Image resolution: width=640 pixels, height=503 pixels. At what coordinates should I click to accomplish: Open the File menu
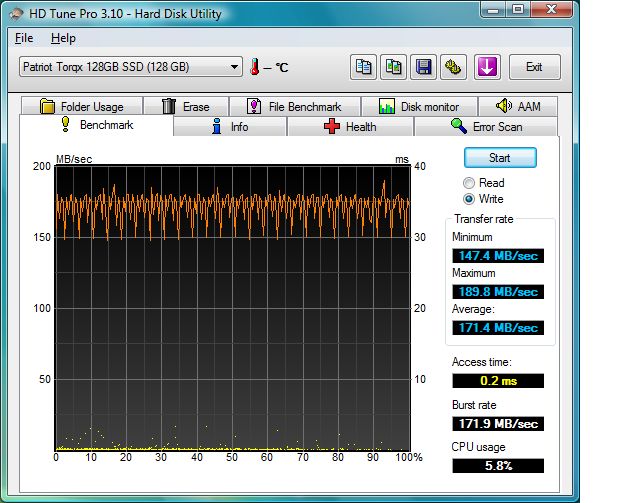tap(24, 38)
